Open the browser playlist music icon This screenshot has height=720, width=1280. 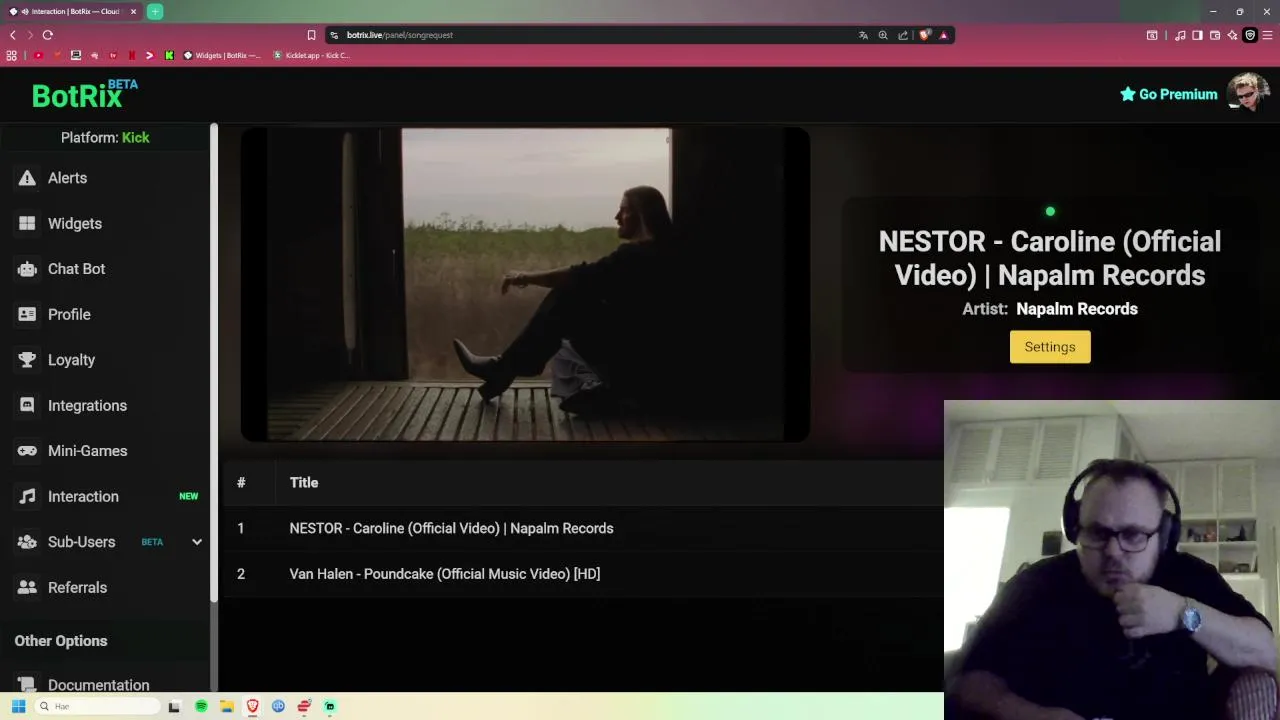(x=1180, y=35)
